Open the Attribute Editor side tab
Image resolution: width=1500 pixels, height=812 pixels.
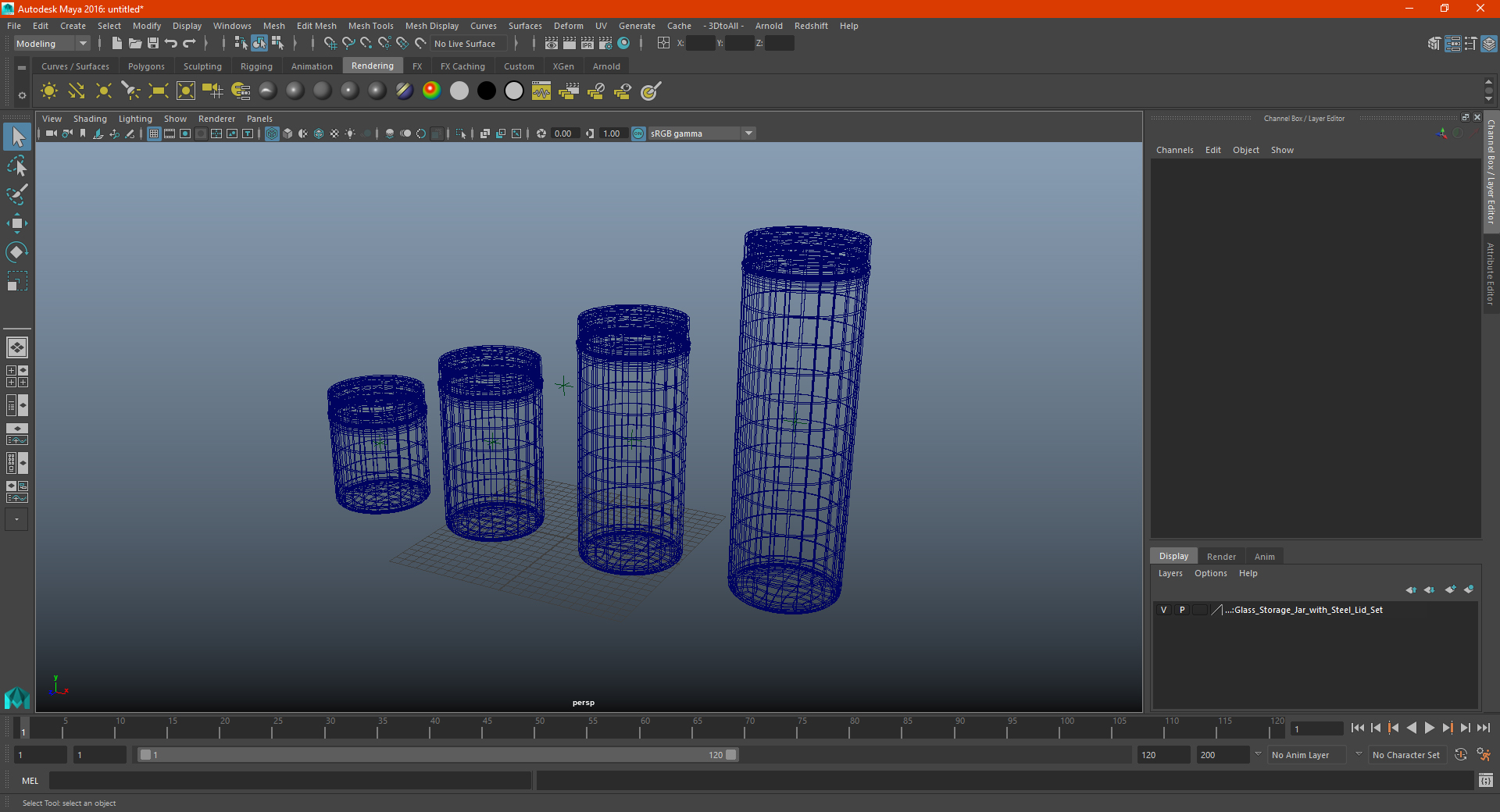click(x=1491, y=273)
